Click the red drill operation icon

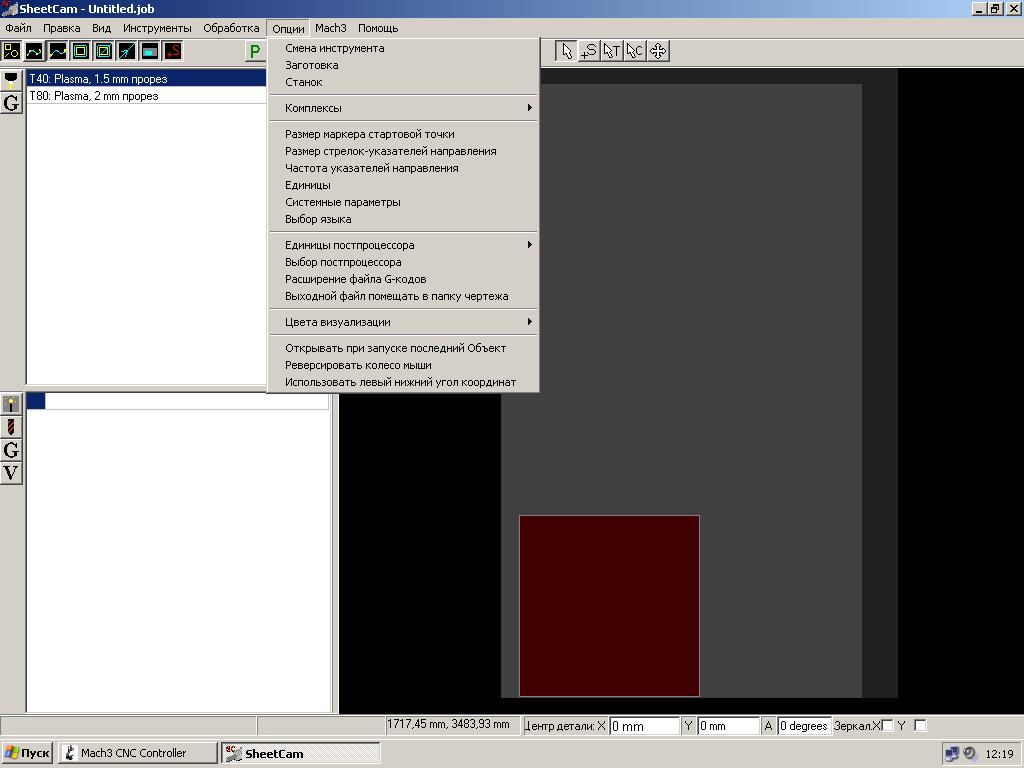point(11,427)
